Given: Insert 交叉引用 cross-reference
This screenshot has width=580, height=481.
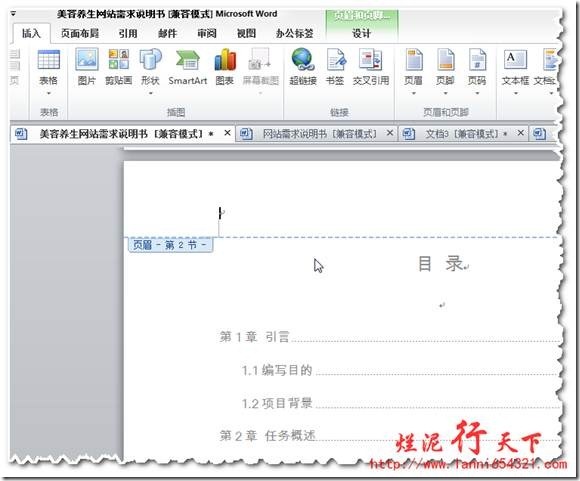Looking at the screenshot, I should pyautogui.click(x=371, y=59).
